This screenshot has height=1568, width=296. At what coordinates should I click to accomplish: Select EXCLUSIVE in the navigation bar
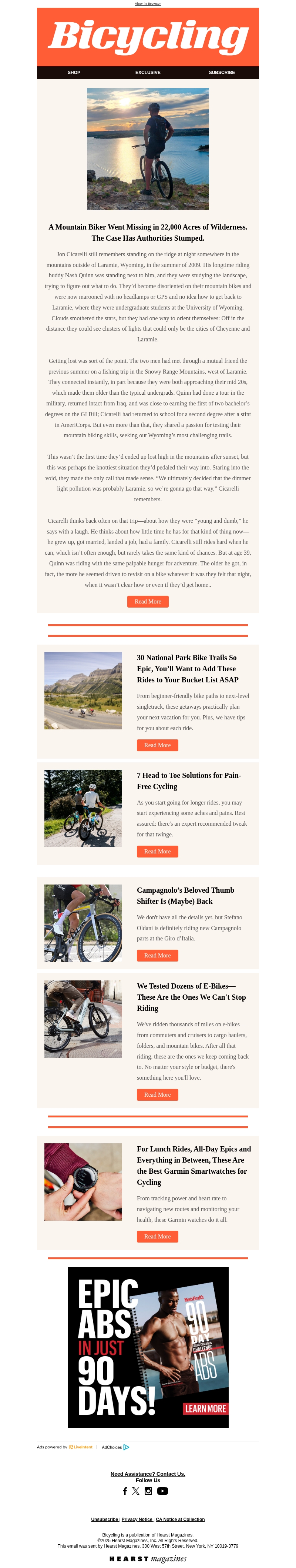pyautogui.click(x=148, y=73)
